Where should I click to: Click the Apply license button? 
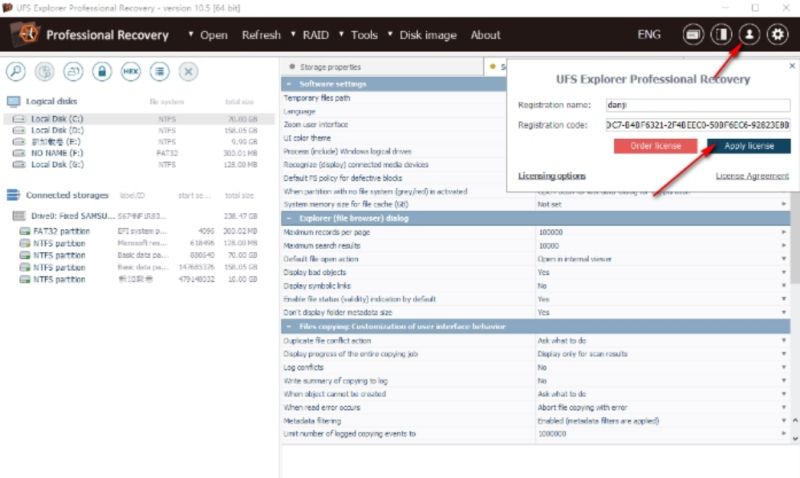pos(749,146)
